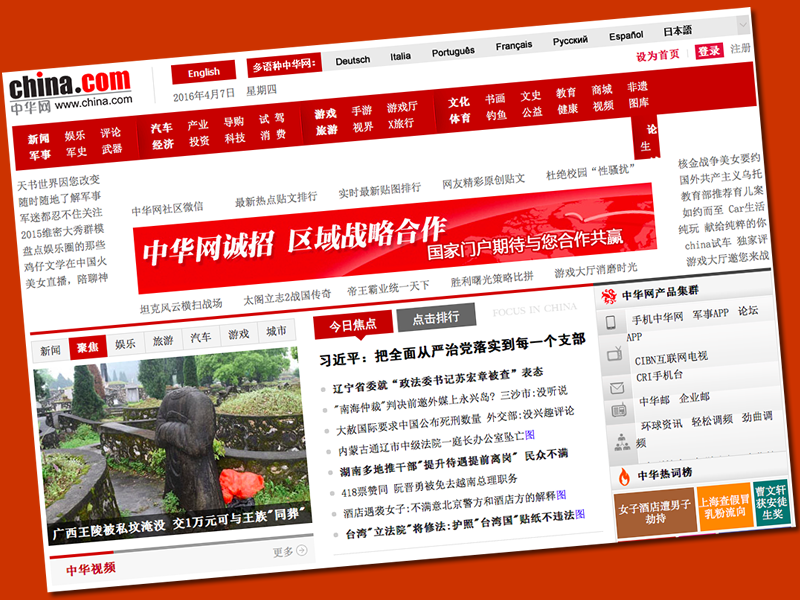Select the 城市 tab above the photo
Image resolution: width=800 pixels, height=600 pixels.
276,330
